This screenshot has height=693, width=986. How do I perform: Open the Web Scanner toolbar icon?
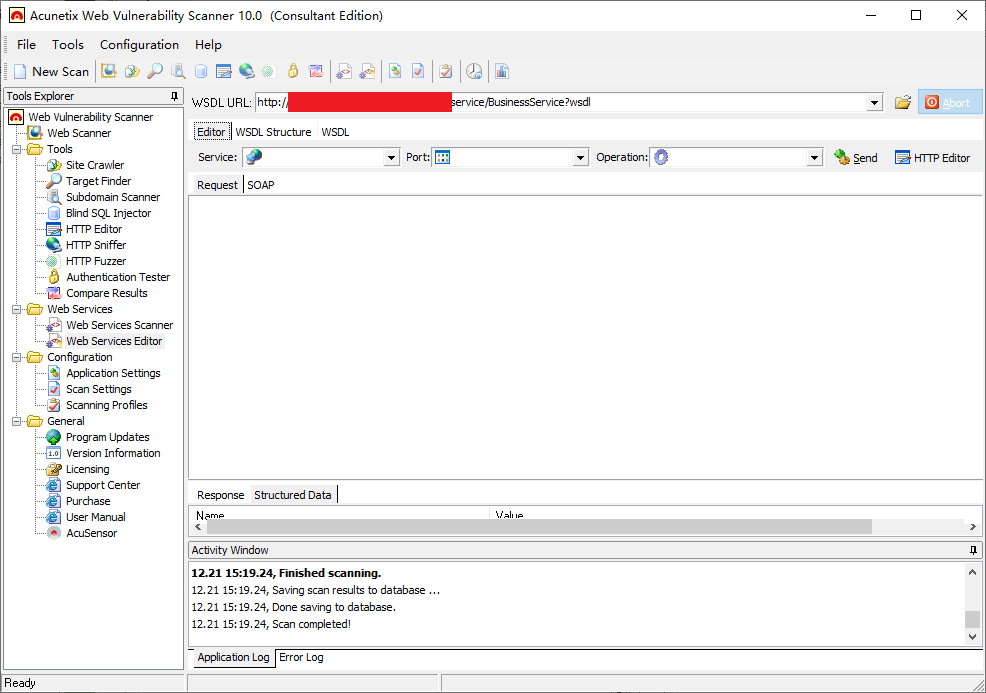coord(109,71)
